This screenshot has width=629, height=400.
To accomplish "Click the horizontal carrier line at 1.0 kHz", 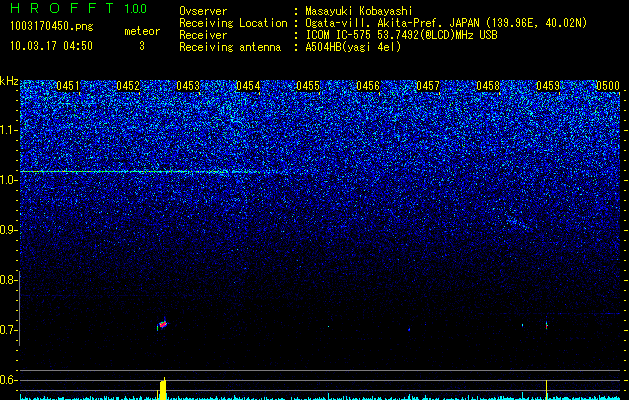I will coord(142,172).
